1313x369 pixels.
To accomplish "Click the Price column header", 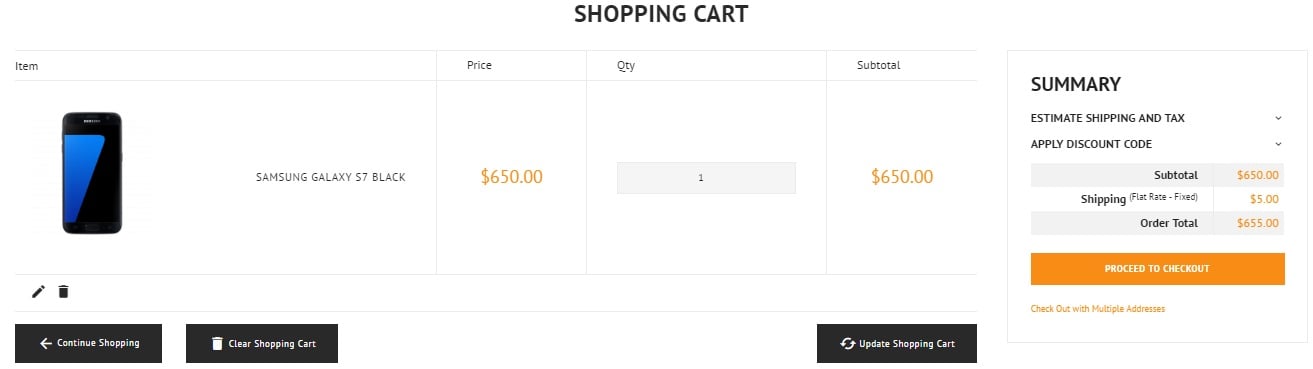I will pyautogui.click(x=479, y=66).
